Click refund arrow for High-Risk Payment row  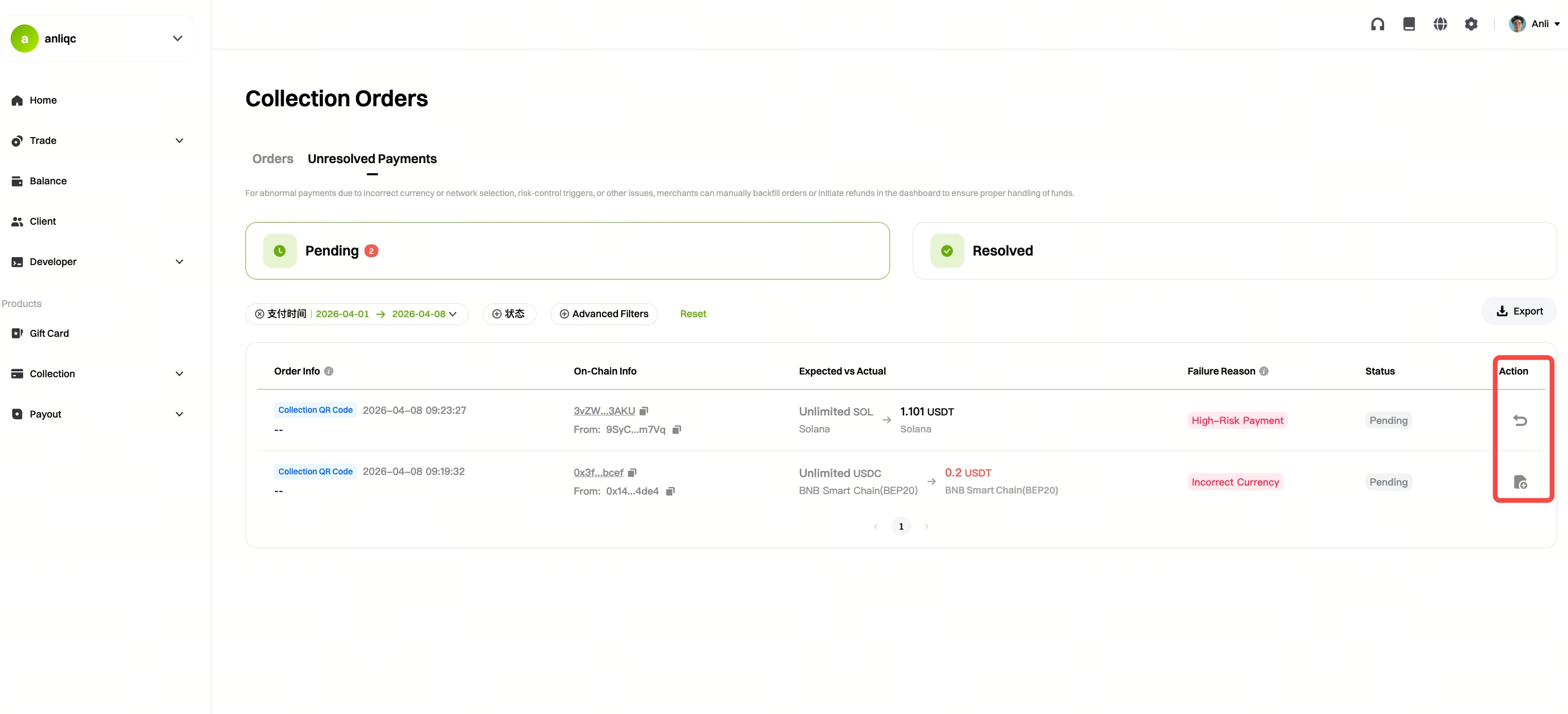(1520, 420)
